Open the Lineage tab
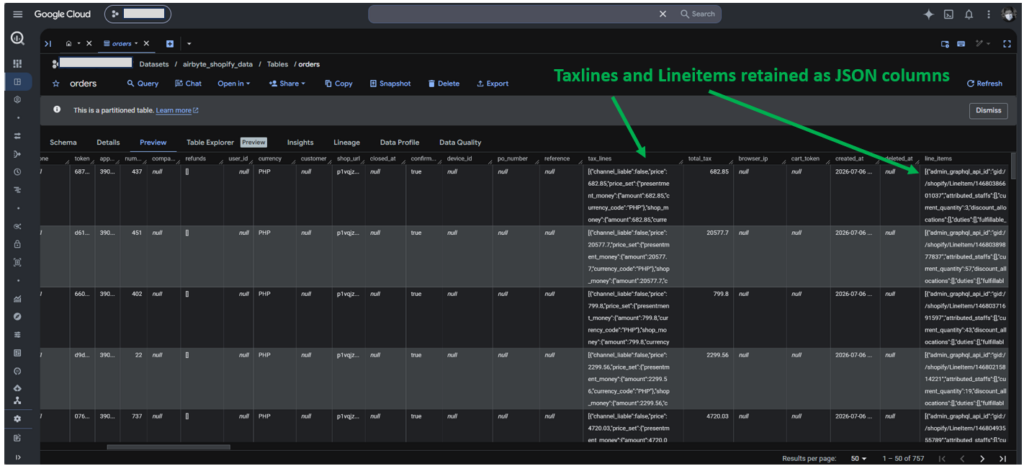This screenshot has height=466, width=1024. (347, 142)
